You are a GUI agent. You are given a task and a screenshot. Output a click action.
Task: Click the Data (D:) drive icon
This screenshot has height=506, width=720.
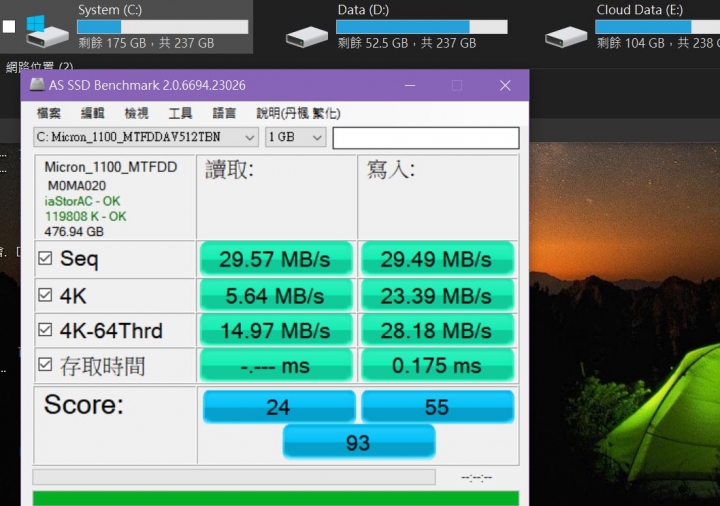pos(307,37)
